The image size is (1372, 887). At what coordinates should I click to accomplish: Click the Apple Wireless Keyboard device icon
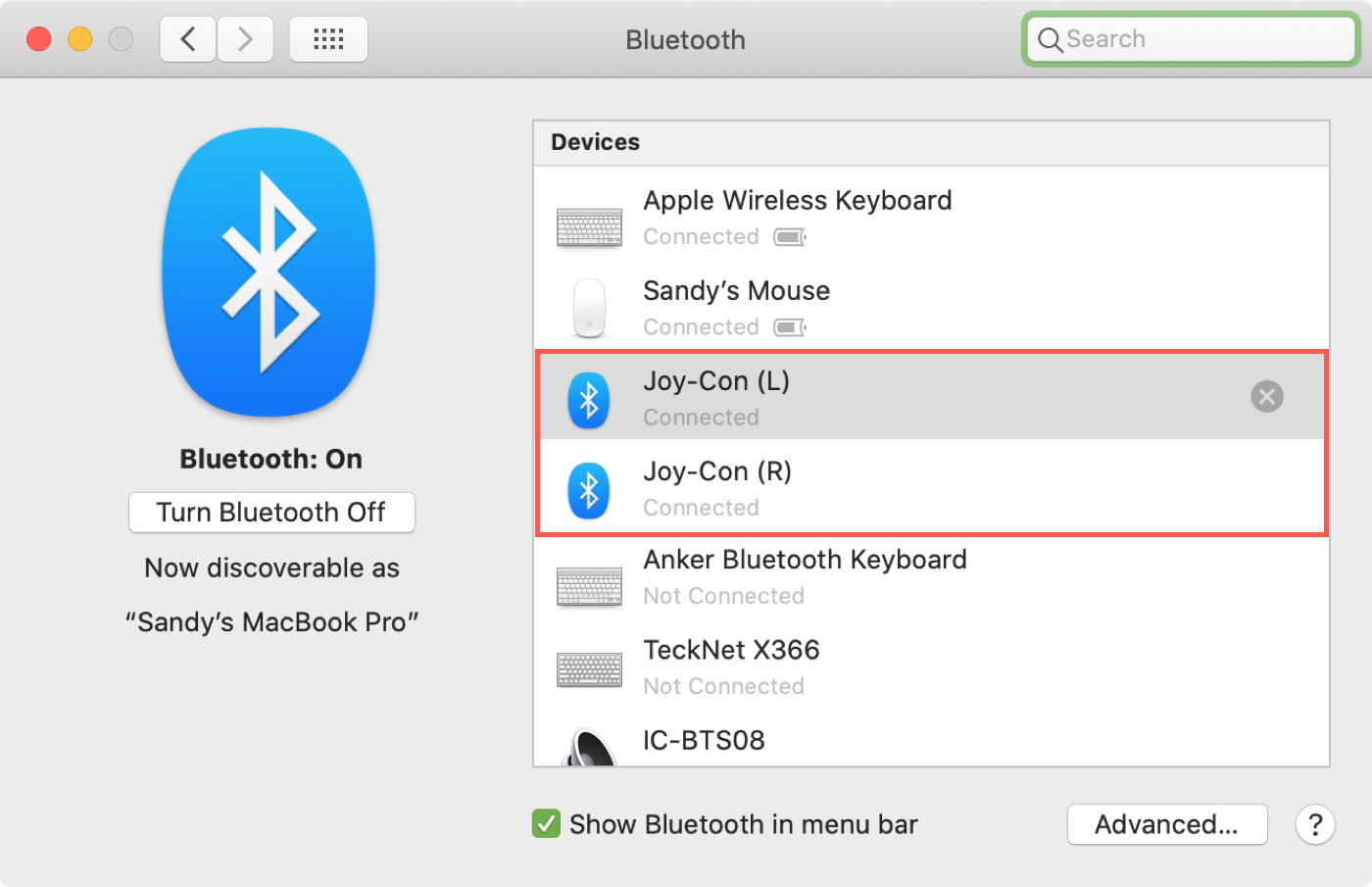589,226
